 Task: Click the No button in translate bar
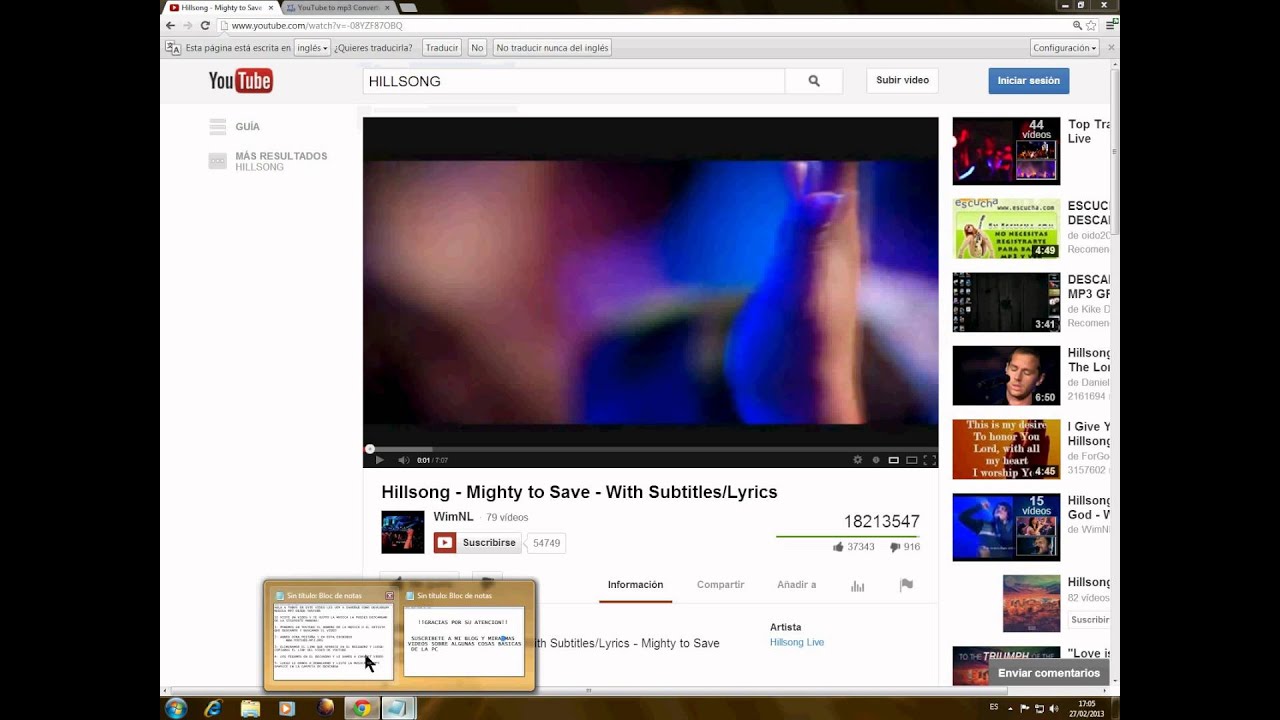click(x=477, y=47)
